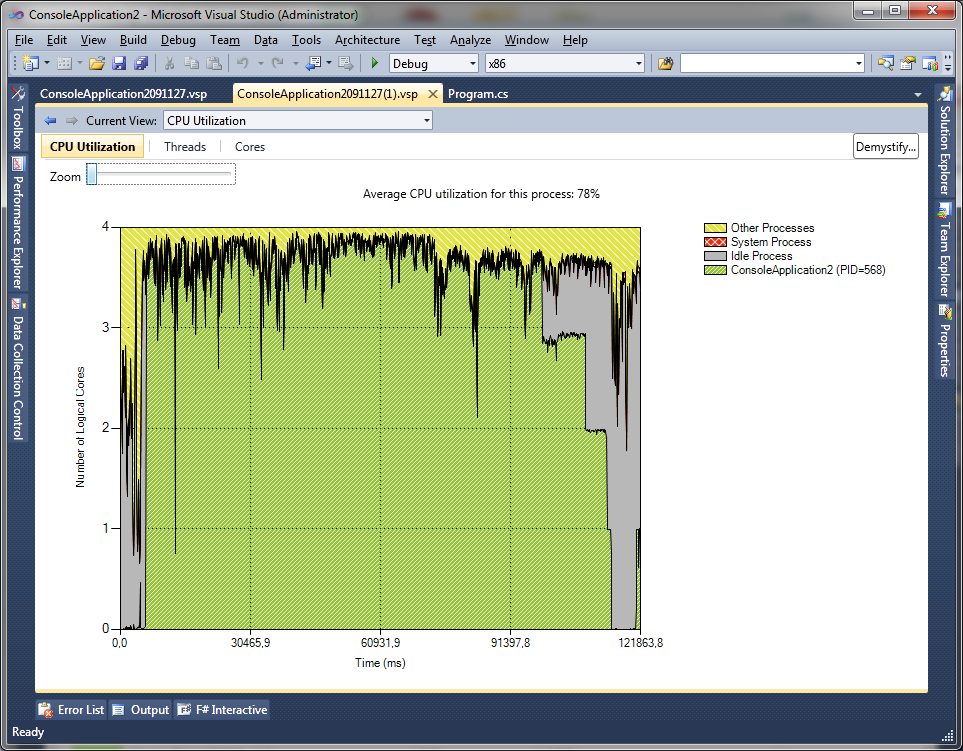Save the current file with the floppy icon
Viewport: 963px width, 751px height.
119,63
